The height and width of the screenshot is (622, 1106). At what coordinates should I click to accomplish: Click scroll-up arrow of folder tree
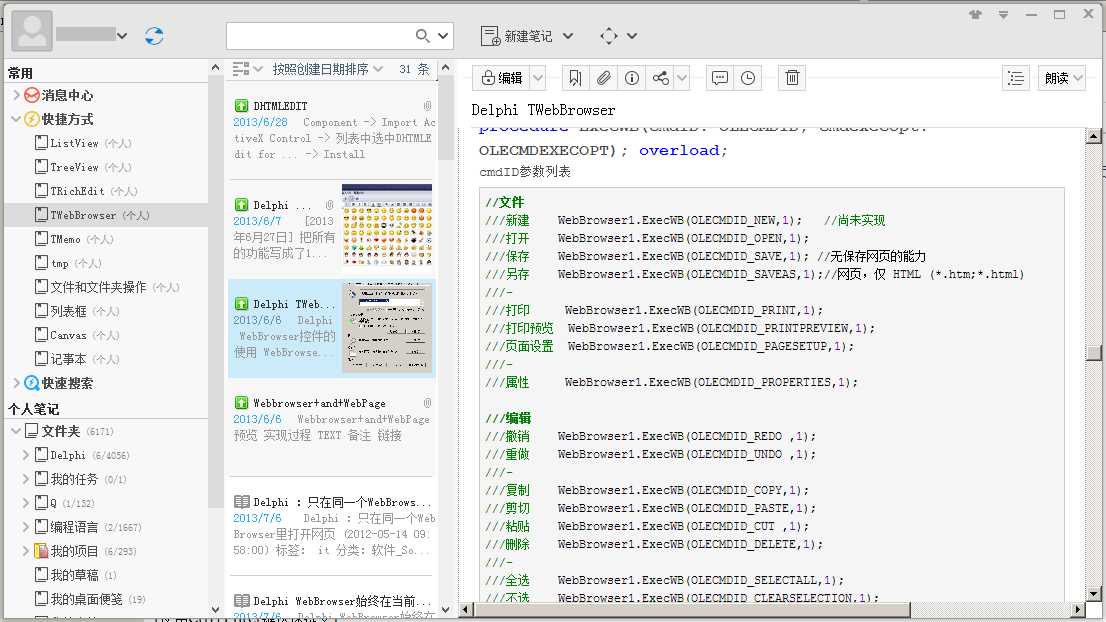click(x=215, y=68)
